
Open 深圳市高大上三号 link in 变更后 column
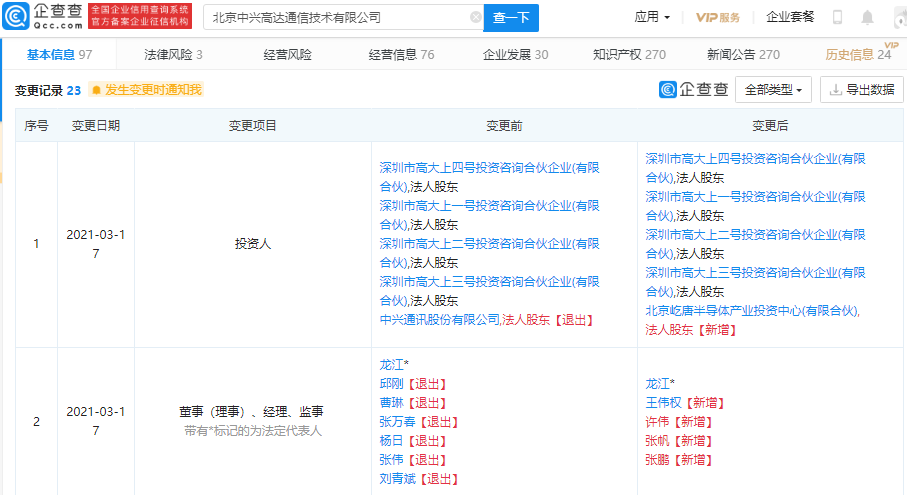[755, 282]
